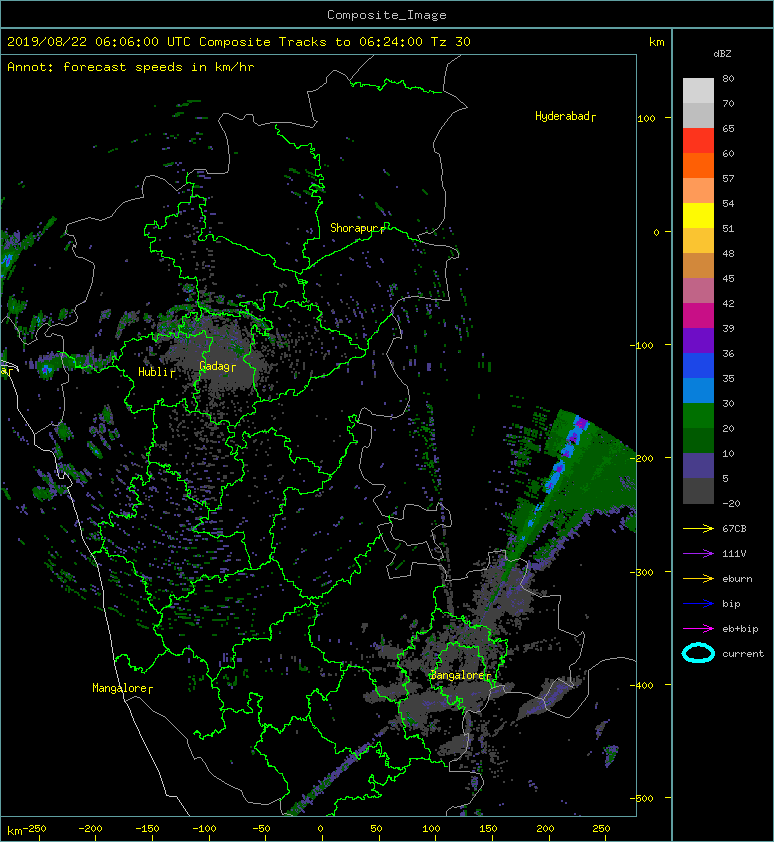
Task: Click the -50 tick on the horizontal axis
Action: (261, 829)
